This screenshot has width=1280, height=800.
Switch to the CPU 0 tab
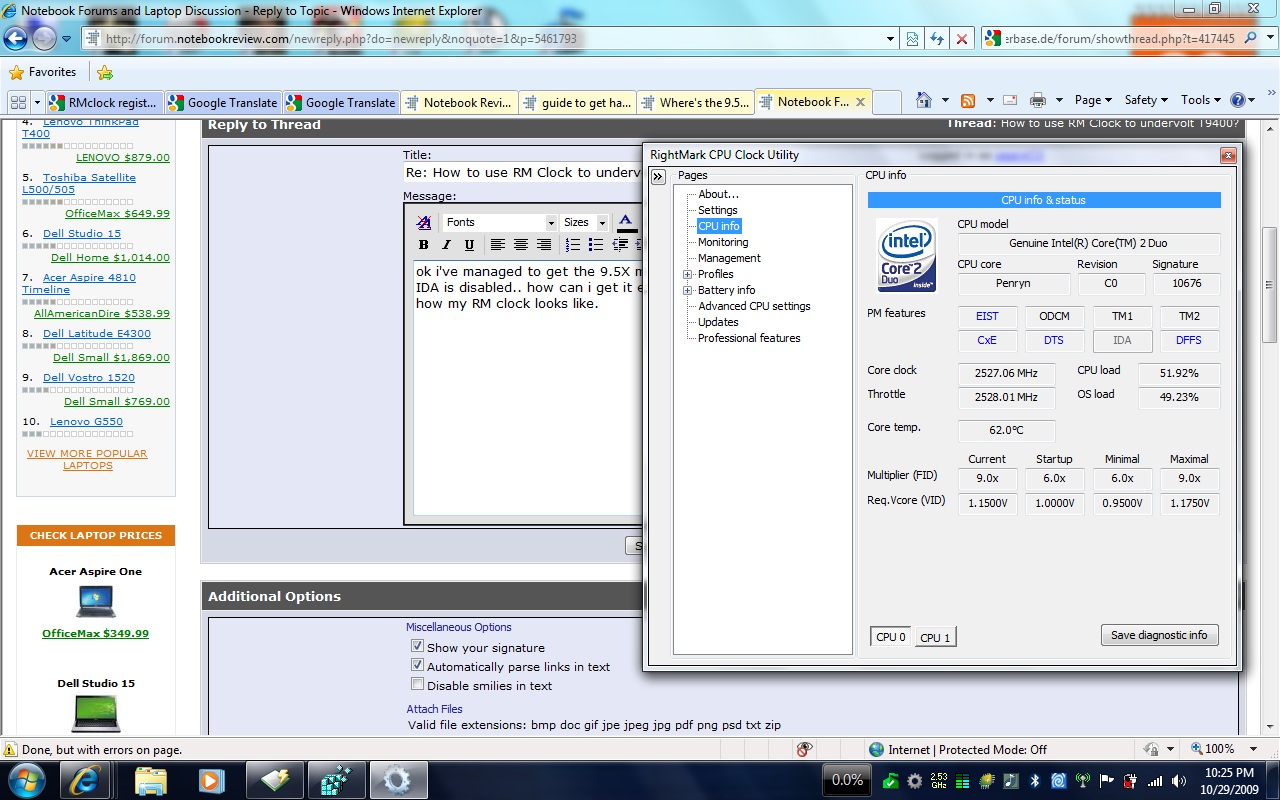pos(891,636)
